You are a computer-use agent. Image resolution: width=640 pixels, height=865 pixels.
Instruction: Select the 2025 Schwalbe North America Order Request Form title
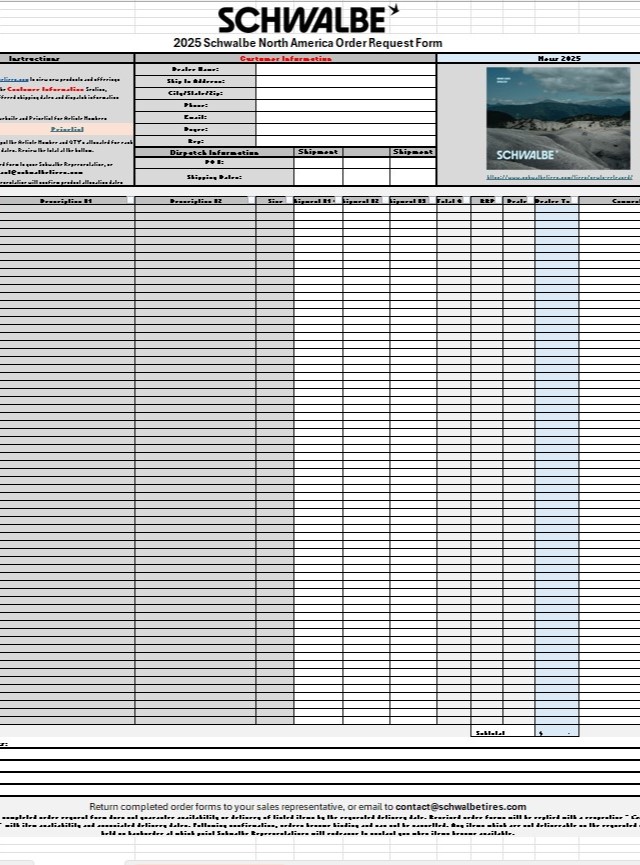pyautogui.click(x=308, y=43)
